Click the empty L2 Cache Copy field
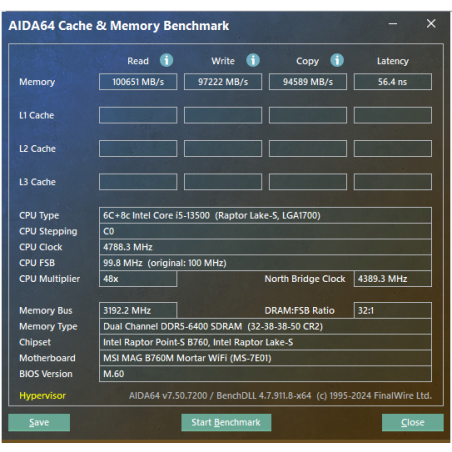This screenshot has height=452, width=452. pyautogui.click(x=308, y=148)
